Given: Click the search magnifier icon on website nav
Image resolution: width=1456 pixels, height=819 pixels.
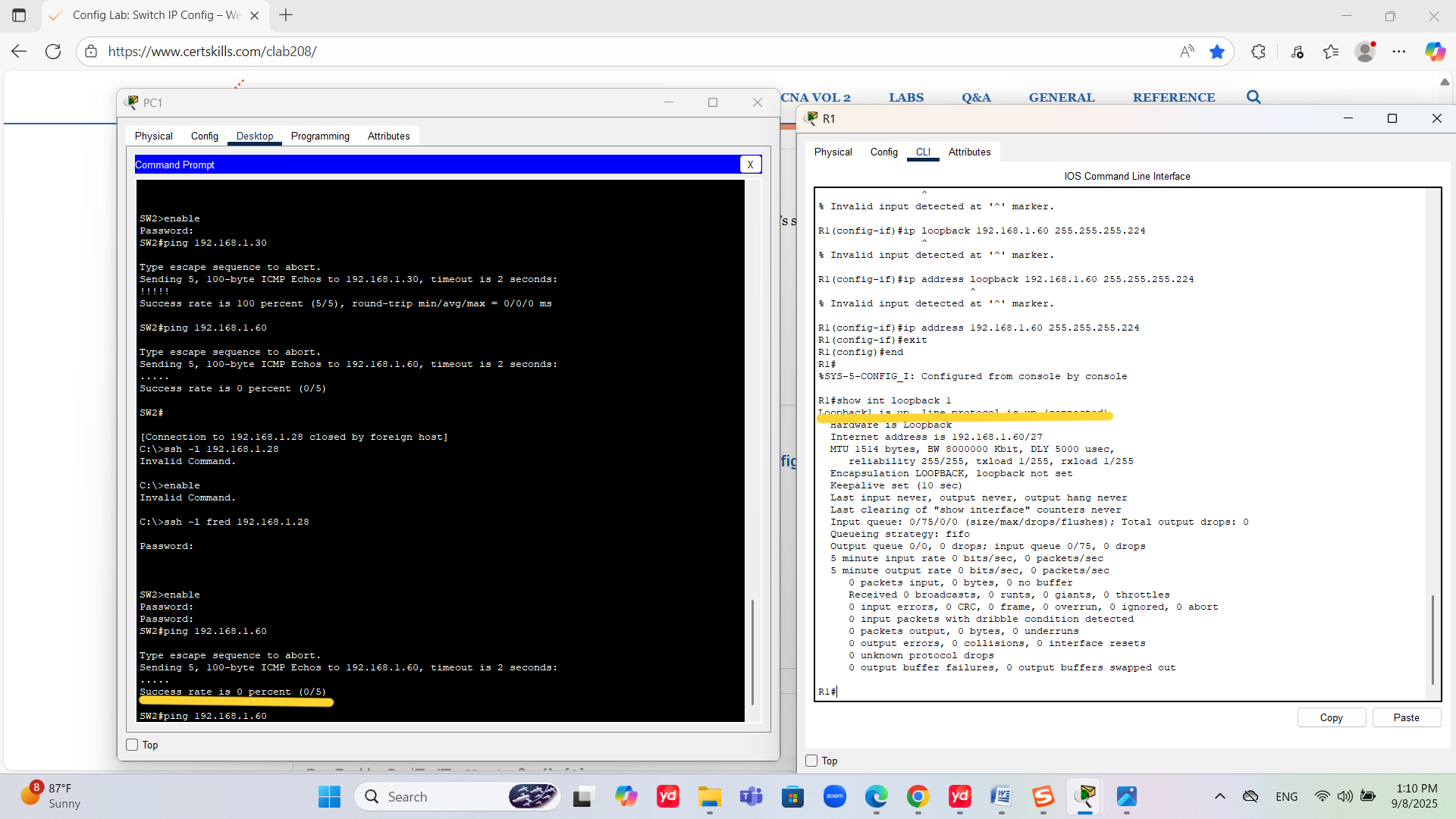Looking at the screenshot, I should click(x=1254, y=97).
